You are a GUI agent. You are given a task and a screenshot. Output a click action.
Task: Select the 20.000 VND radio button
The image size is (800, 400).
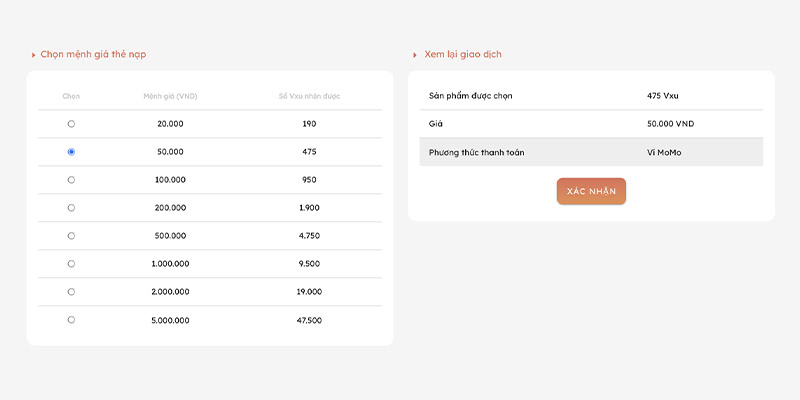point(71,124)
